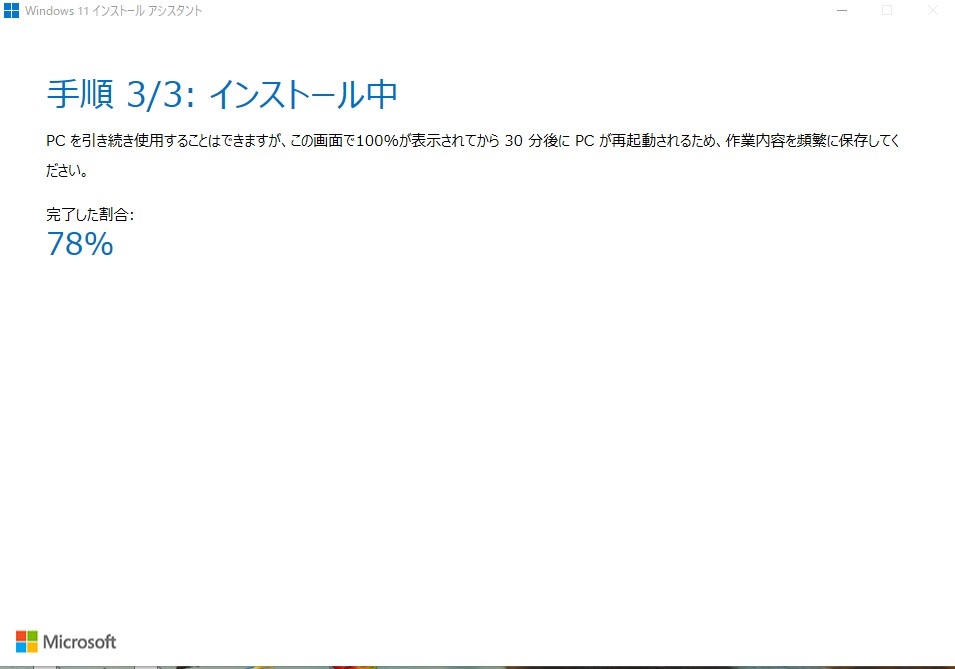Image resolution: width=955 pixels, height=669 pixels.
Task: Click the Windows 11 logo in title bar
Action: (x=12, y=10)
